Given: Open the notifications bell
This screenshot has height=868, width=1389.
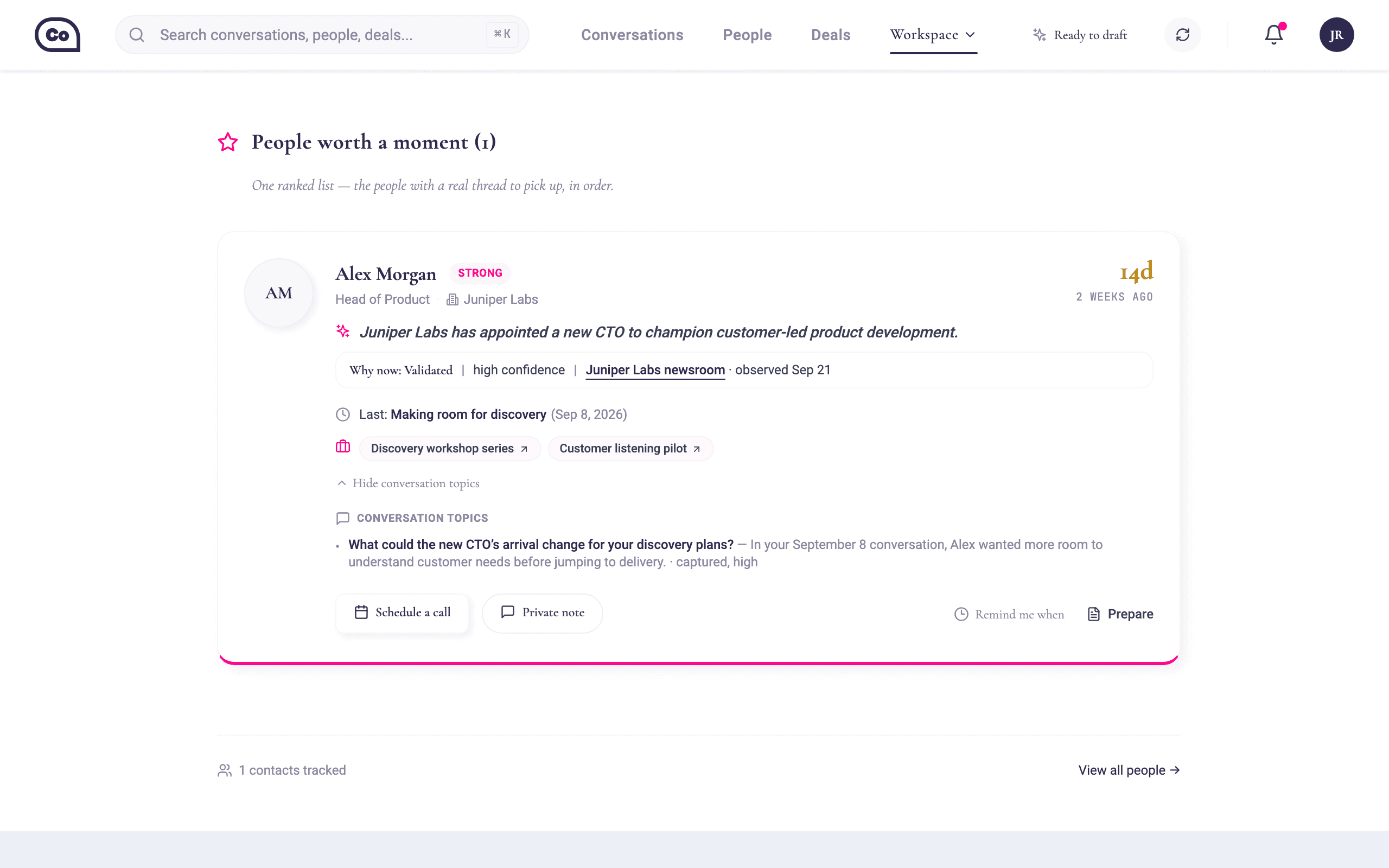Looking at the screenshot, I should [x=1273, y=35].
